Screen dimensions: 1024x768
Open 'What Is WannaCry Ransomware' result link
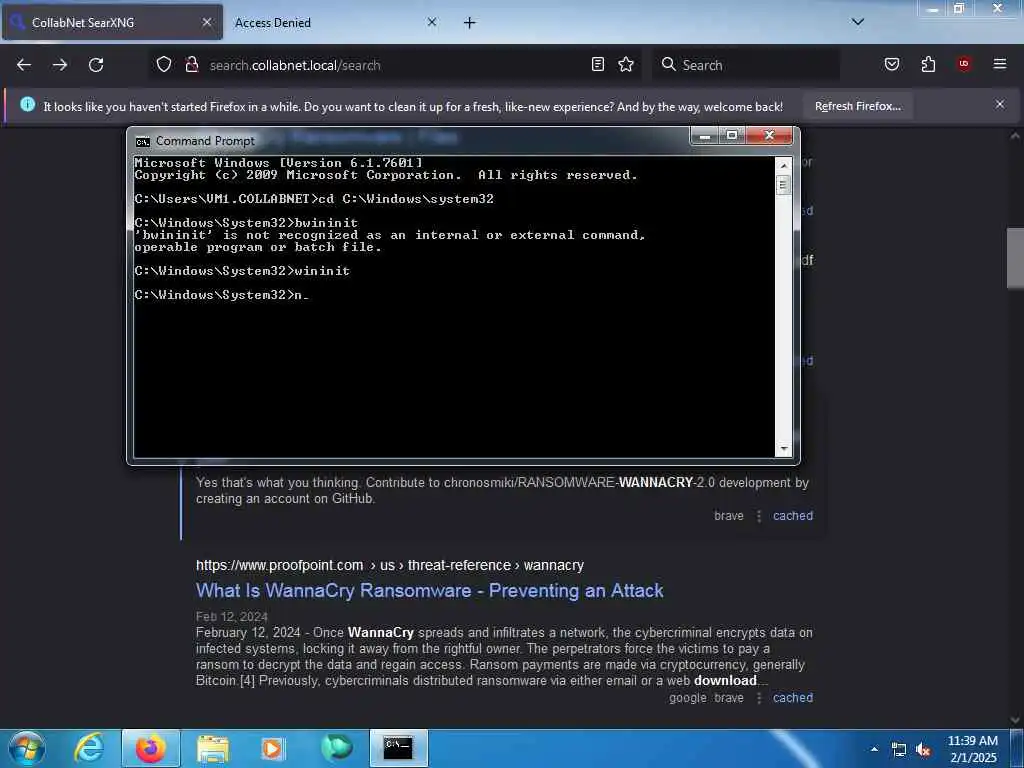[430, 590]
